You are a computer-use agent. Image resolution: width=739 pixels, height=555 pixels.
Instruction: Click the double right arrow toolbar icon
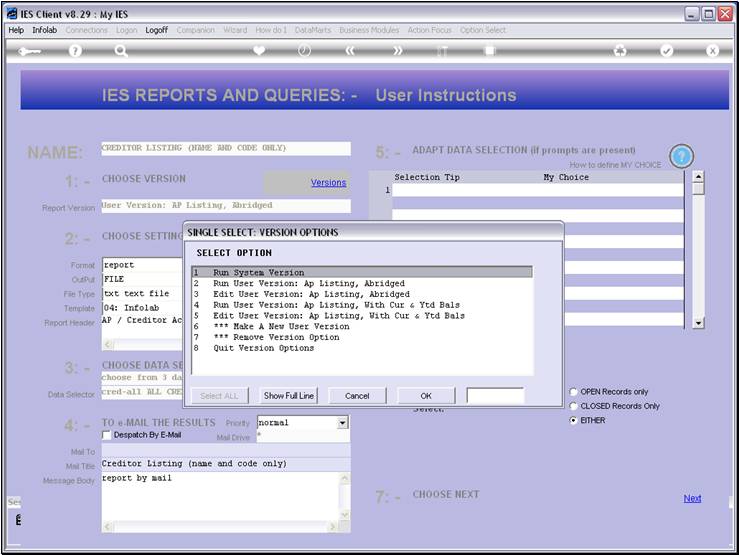point(398,50)
